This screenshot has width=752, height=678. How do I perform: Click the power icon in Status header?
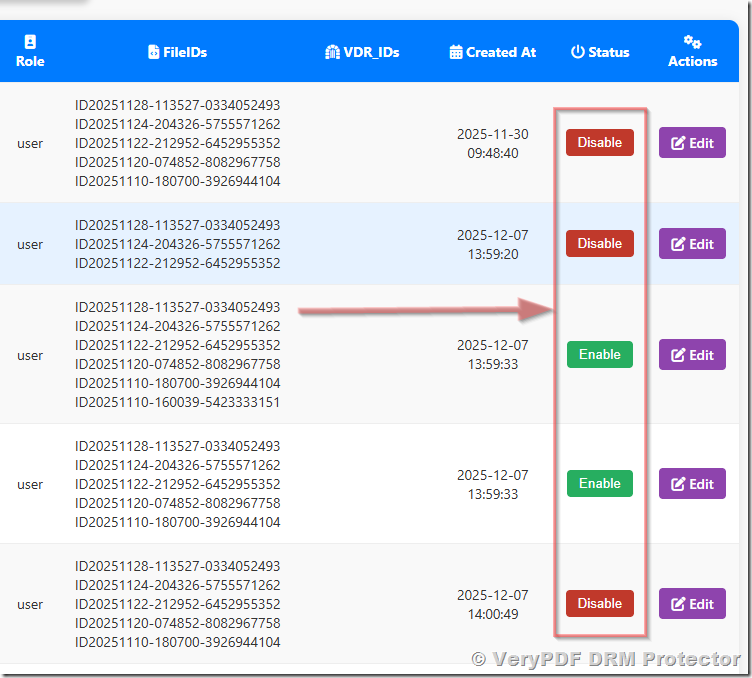(577, 52)
